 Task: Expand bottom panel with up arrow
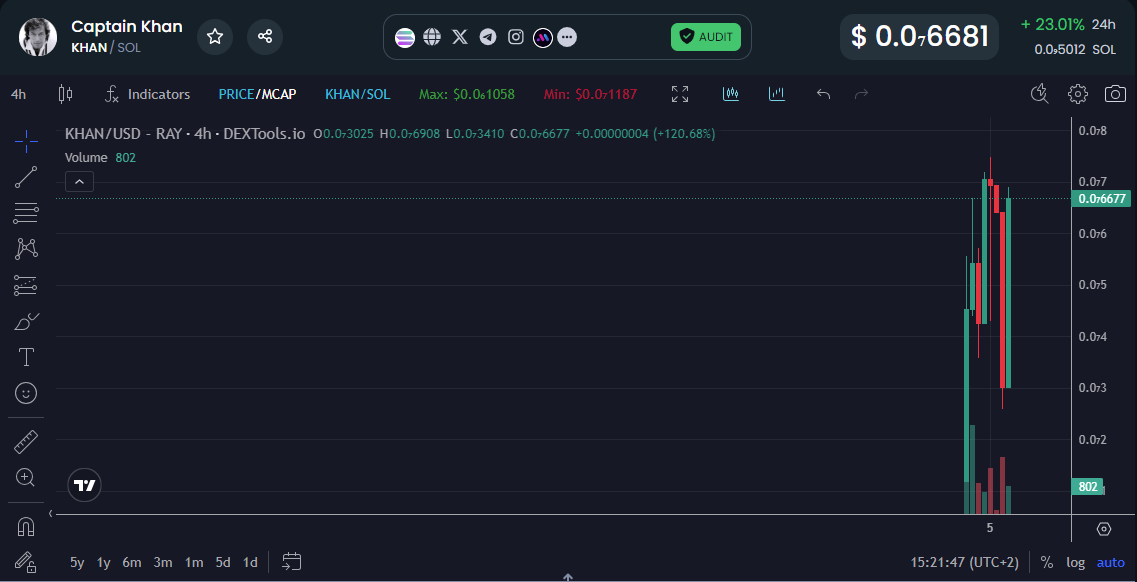tap(568, 578)
